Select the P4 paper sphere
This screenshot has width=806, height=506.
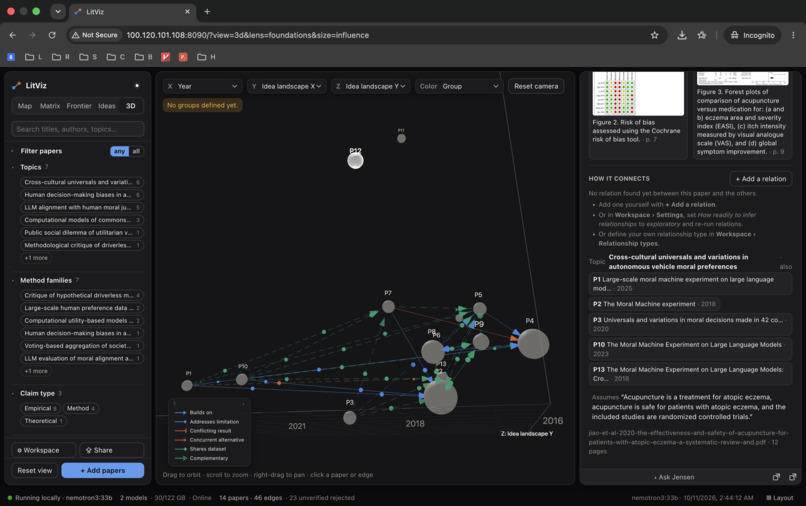coord(533,344)
